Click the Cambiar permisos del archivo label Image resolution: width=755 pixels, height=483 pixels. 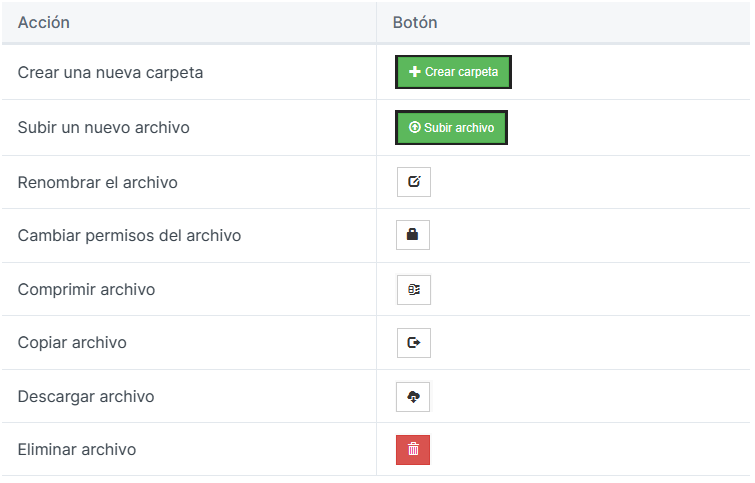point(130,235)
